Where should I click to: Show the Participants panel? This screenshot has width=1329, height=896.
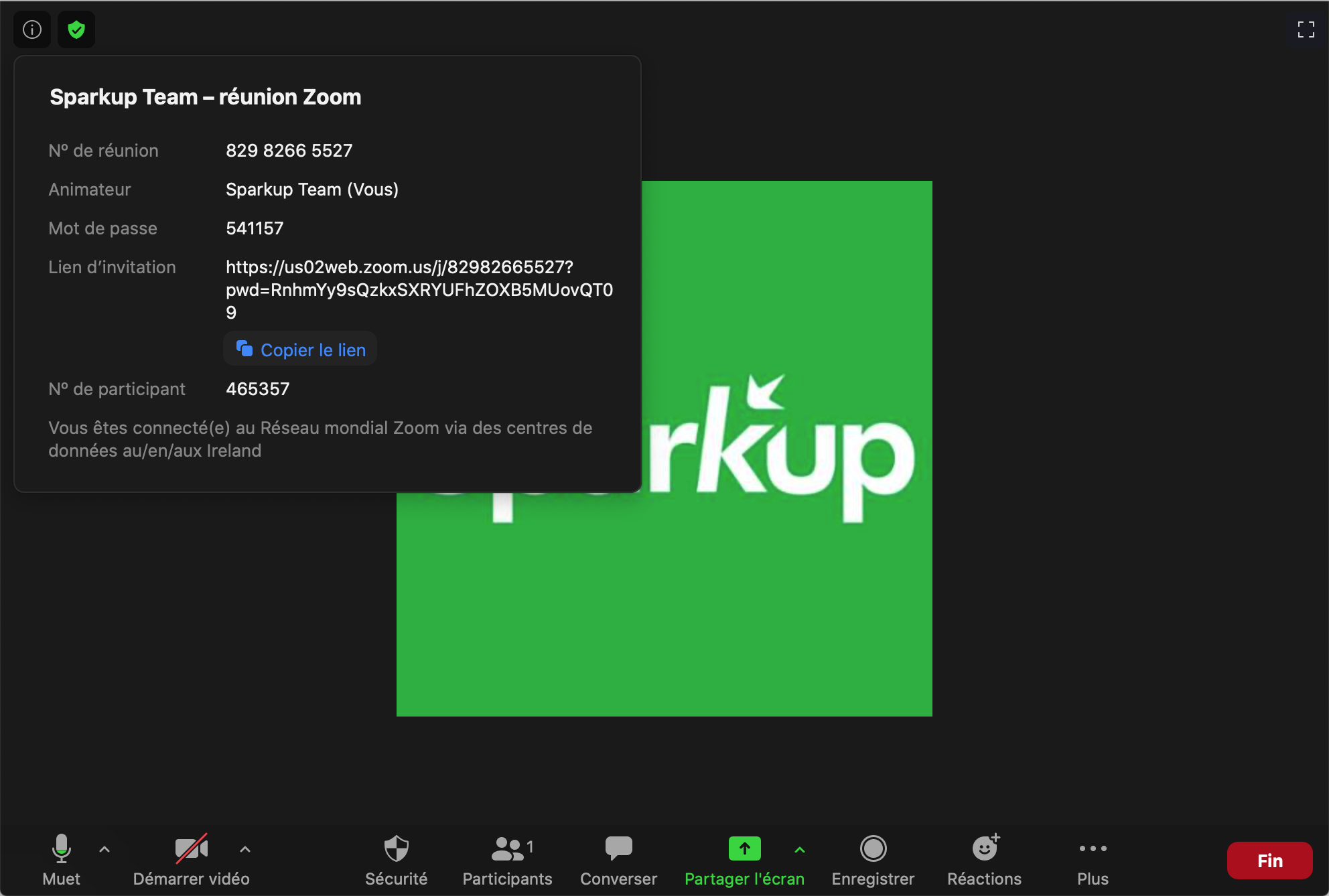(508, 861)
